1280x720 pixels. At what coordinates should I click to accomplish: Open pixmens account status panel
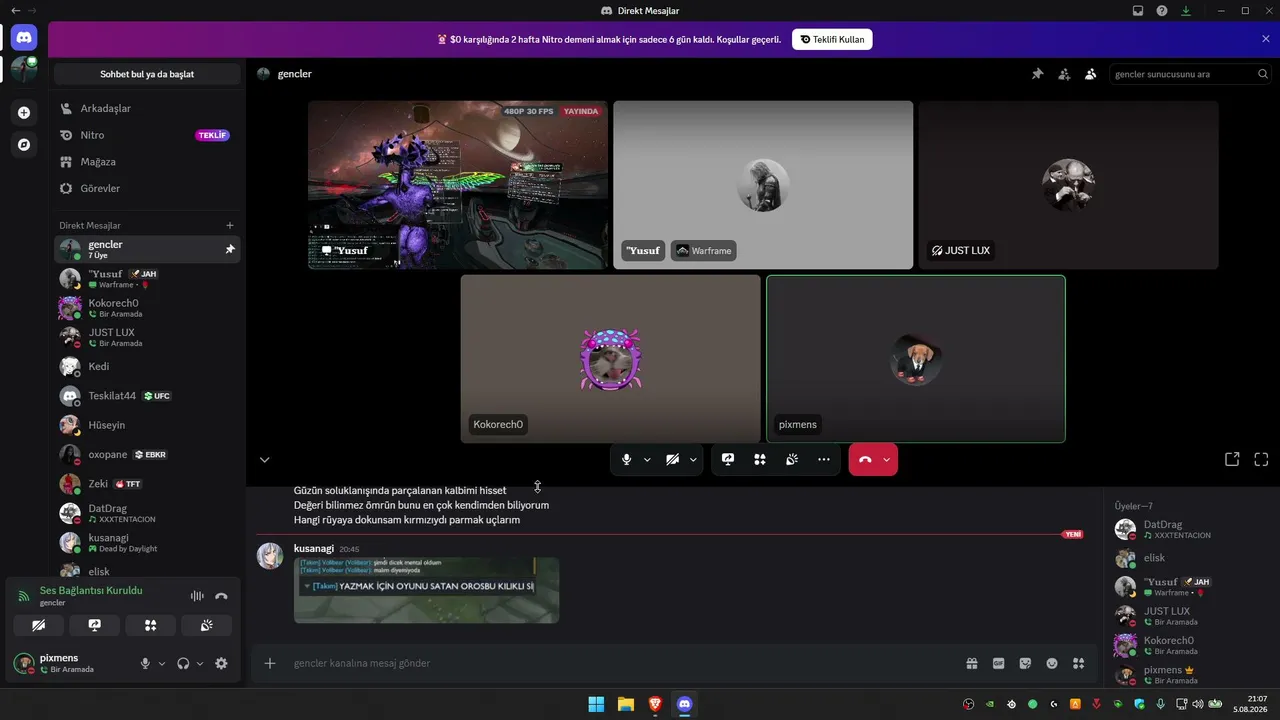tap(72, 663)
